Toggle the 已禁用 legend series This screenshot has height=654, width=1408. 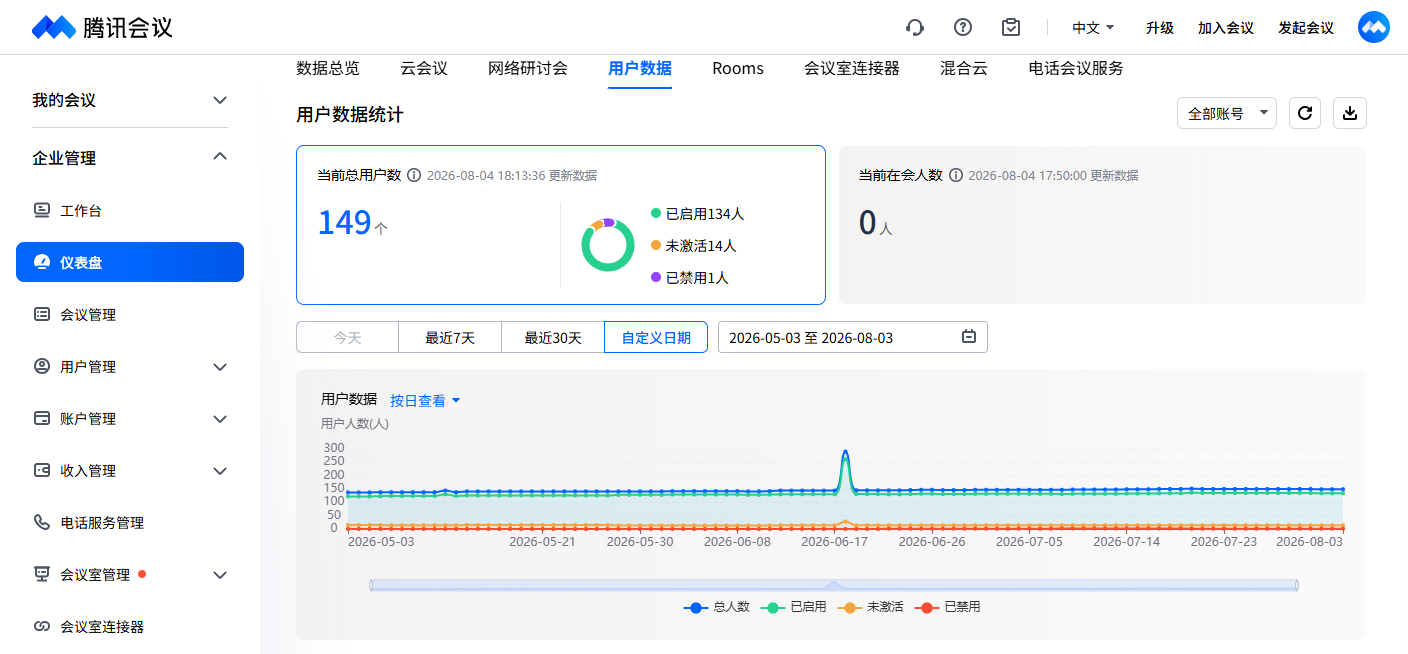pyautogui.click(x=948, y=607)
